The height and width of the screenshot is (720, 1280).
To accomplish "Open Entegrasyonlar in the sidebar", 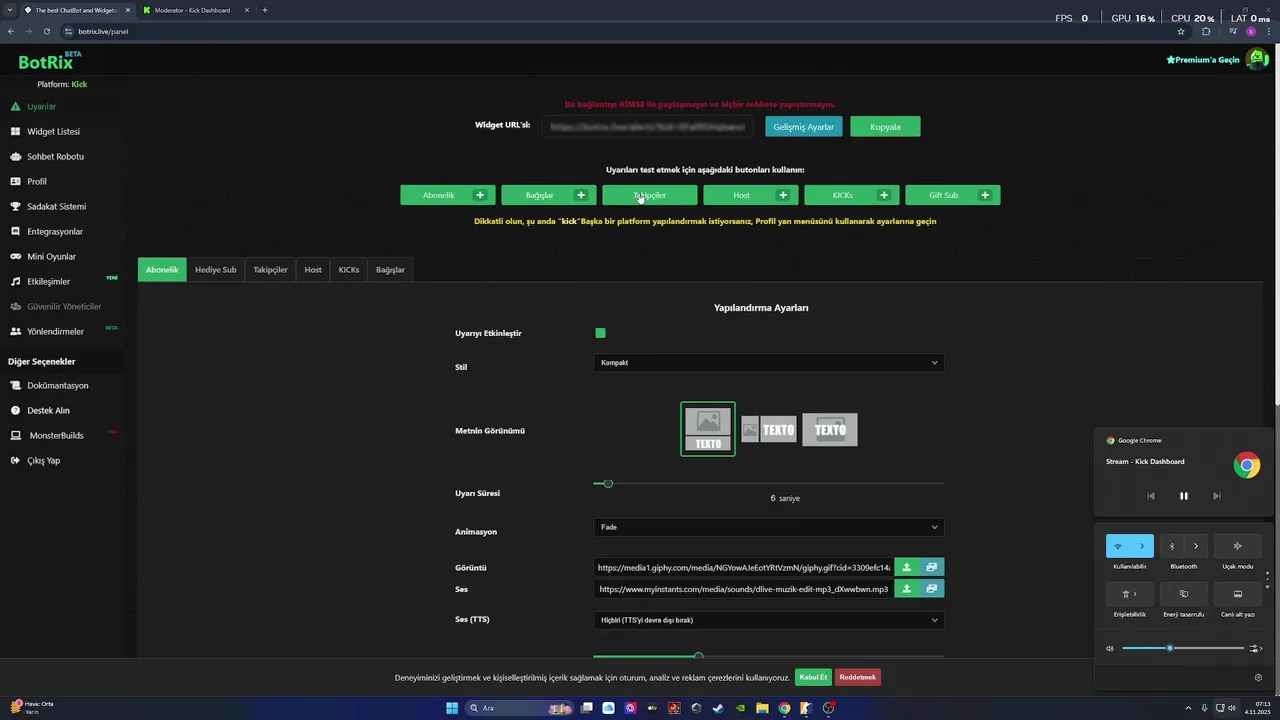I will (55, 231).
